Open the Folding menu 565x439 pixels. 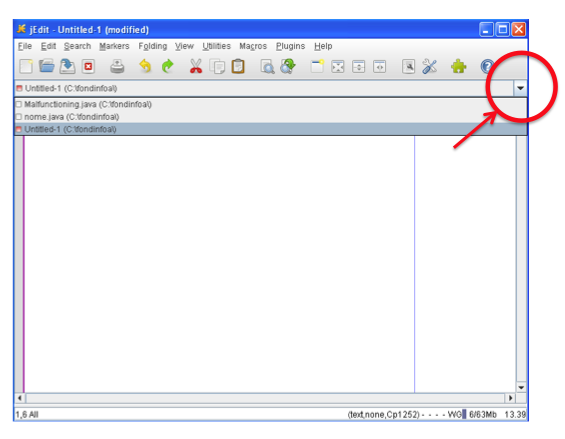pyautogui.click(x=153, y=46)
